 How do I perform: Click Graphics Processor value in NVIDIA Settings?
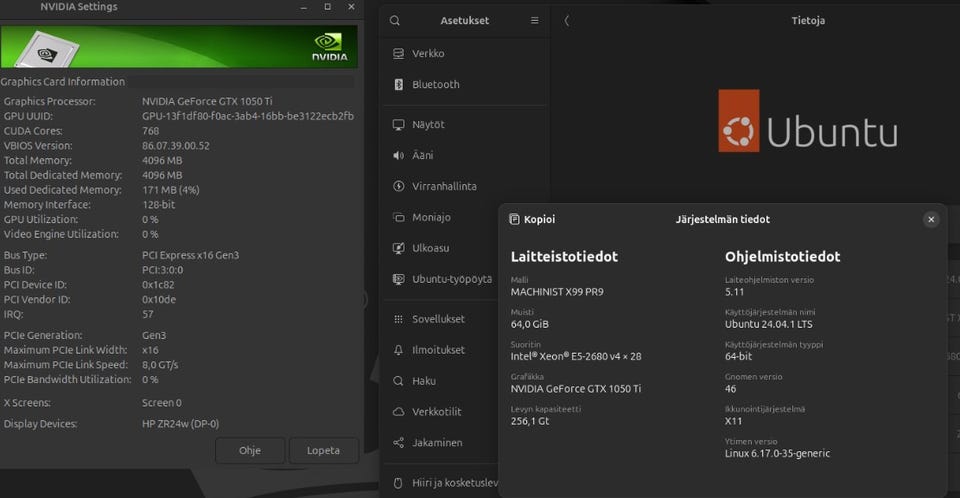point(207,101)
